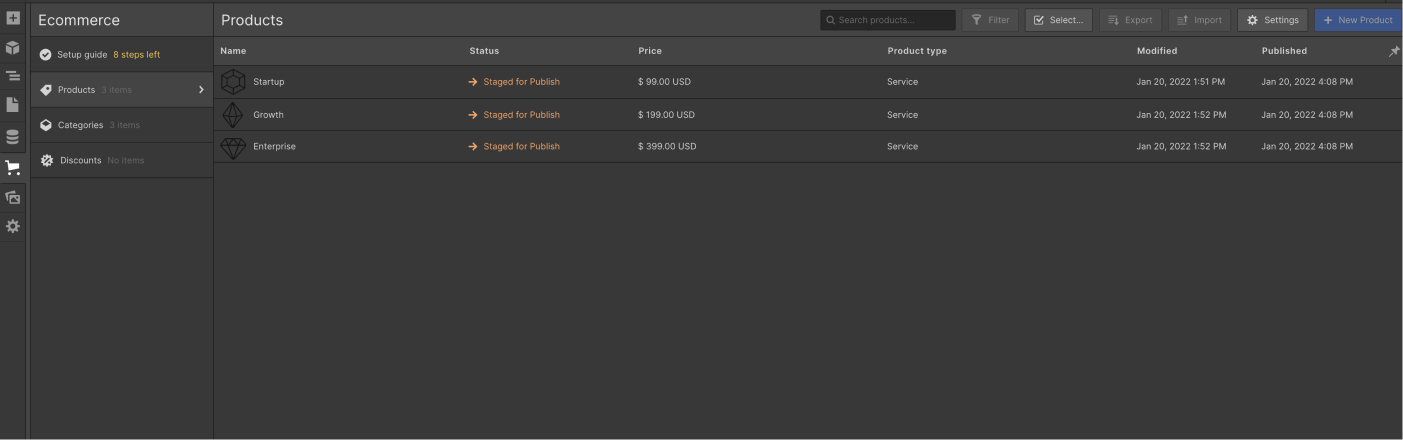1403x440 pixels.
Task: Open the Add elements panel icon
Action: pyautogui.click(x=13, y=18)
